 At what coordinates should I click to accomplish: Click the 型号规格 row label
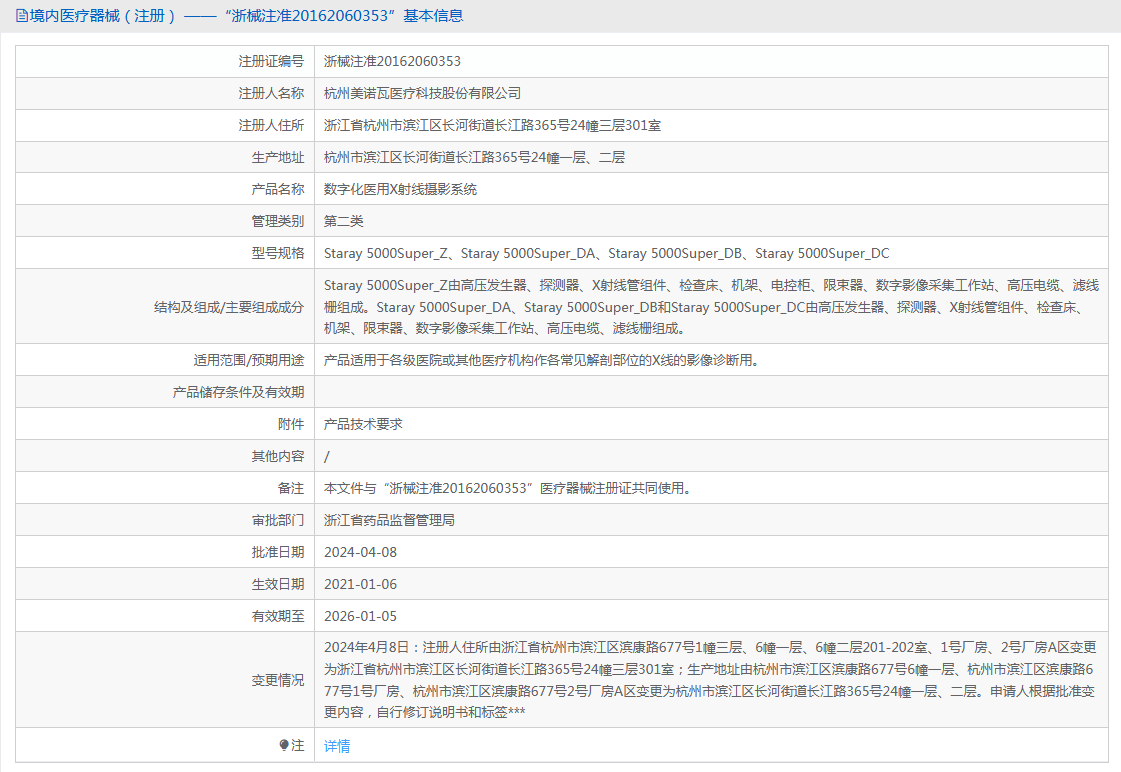pos(277,254)
